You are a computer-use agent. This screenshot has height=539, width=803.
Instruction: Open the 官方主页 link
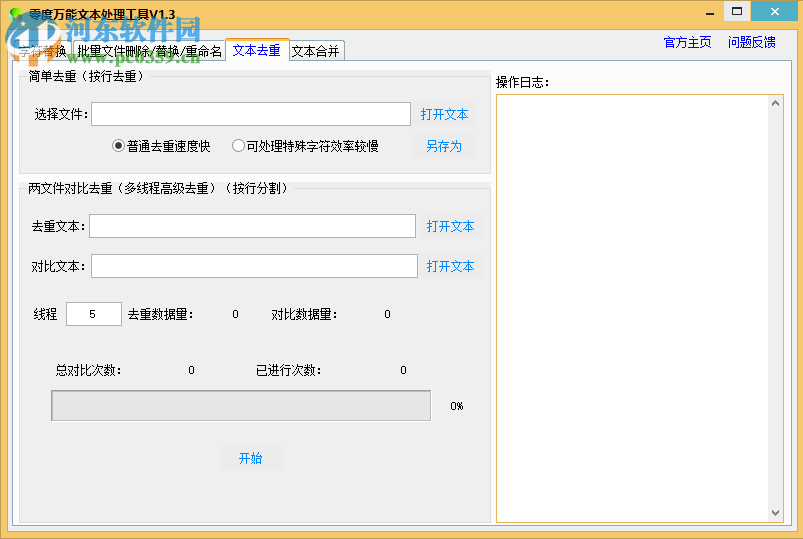[x=687, y=42]
